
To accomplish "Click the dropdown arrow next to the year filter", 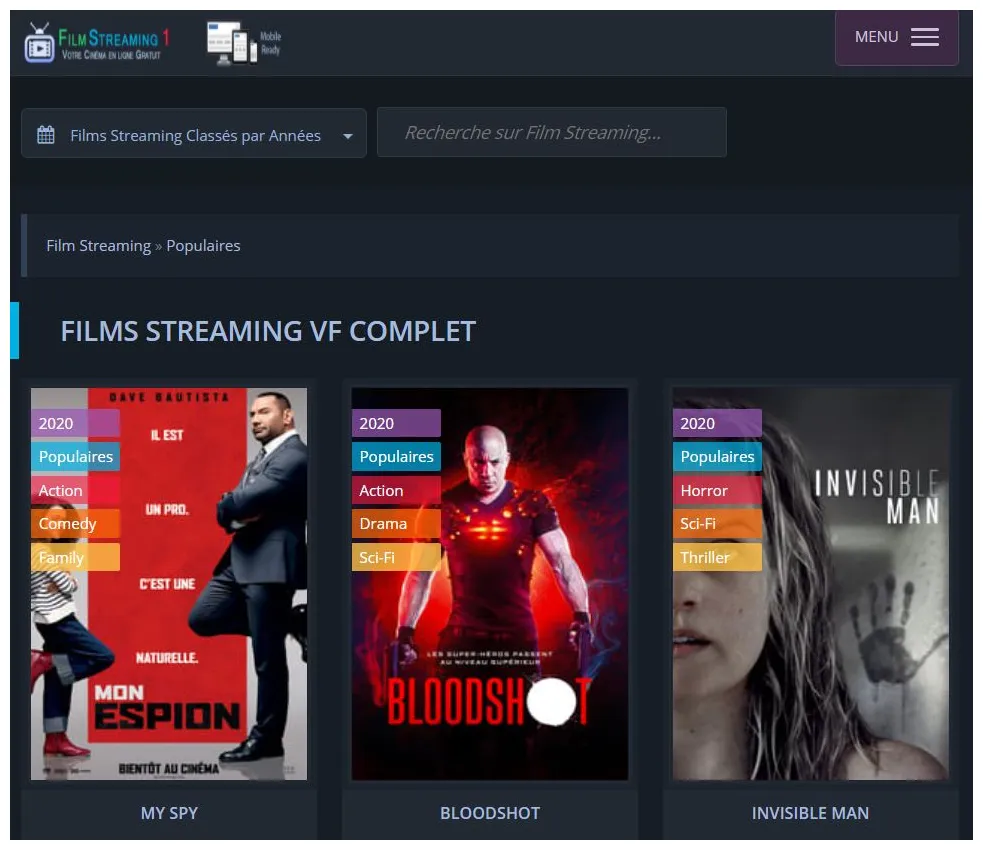I will [346, 134].
